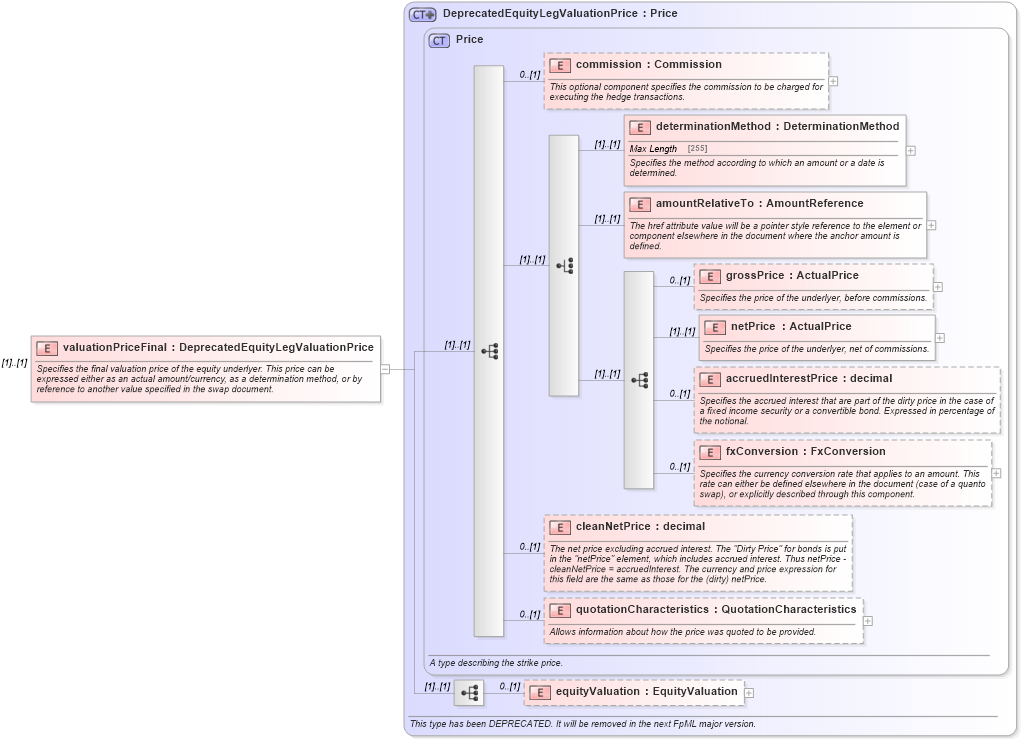Click the 'This type has been DEPRECATED' note
The width and height of the screenshot is (1022, 739).
click(x=583, y=724)
